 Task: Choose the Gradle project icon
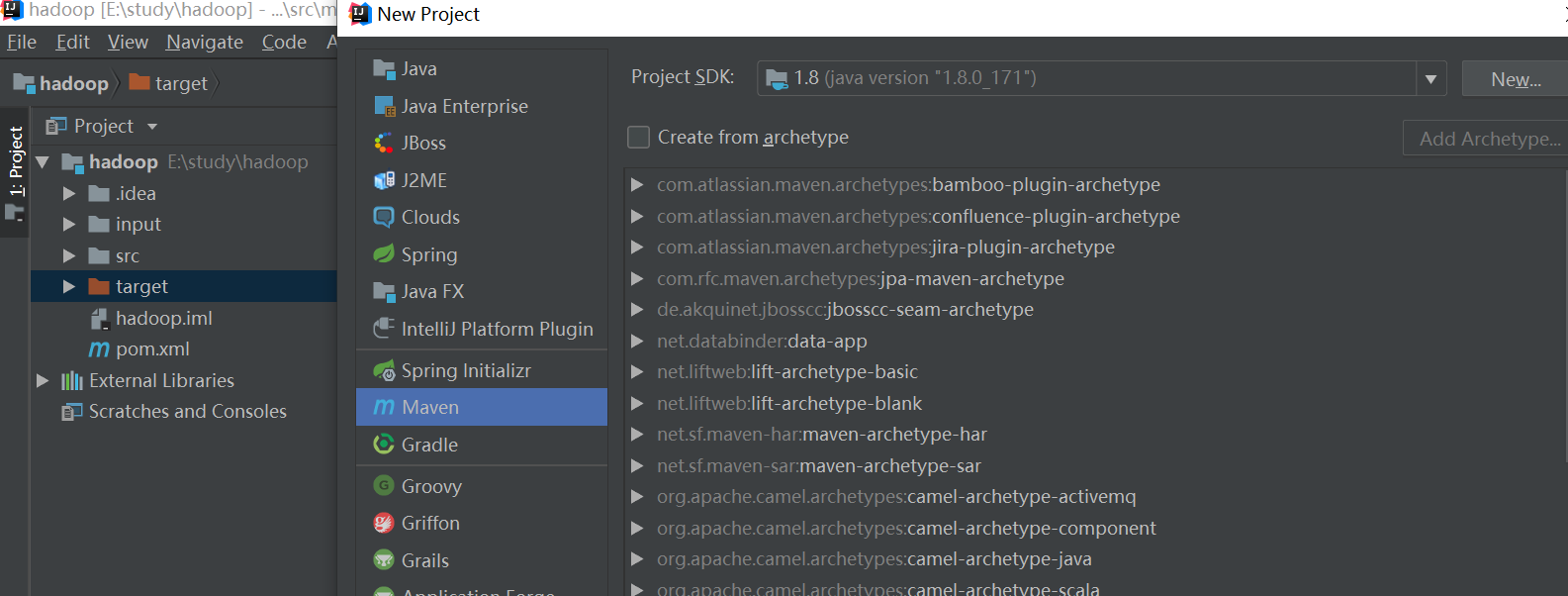(384, 445)
